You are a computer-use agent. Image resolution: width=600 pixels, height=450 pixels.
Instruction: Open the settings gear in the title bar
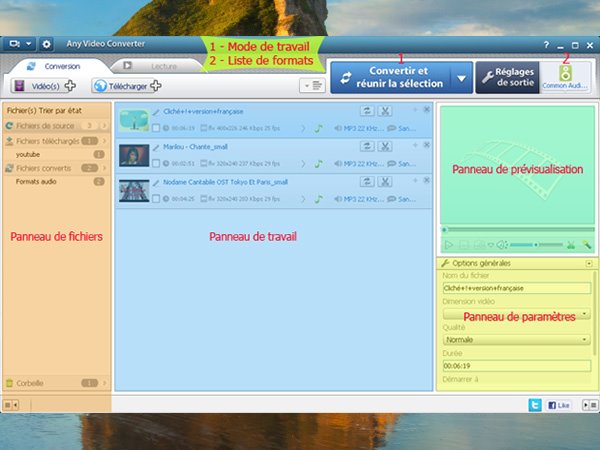(x=46, y=45)
